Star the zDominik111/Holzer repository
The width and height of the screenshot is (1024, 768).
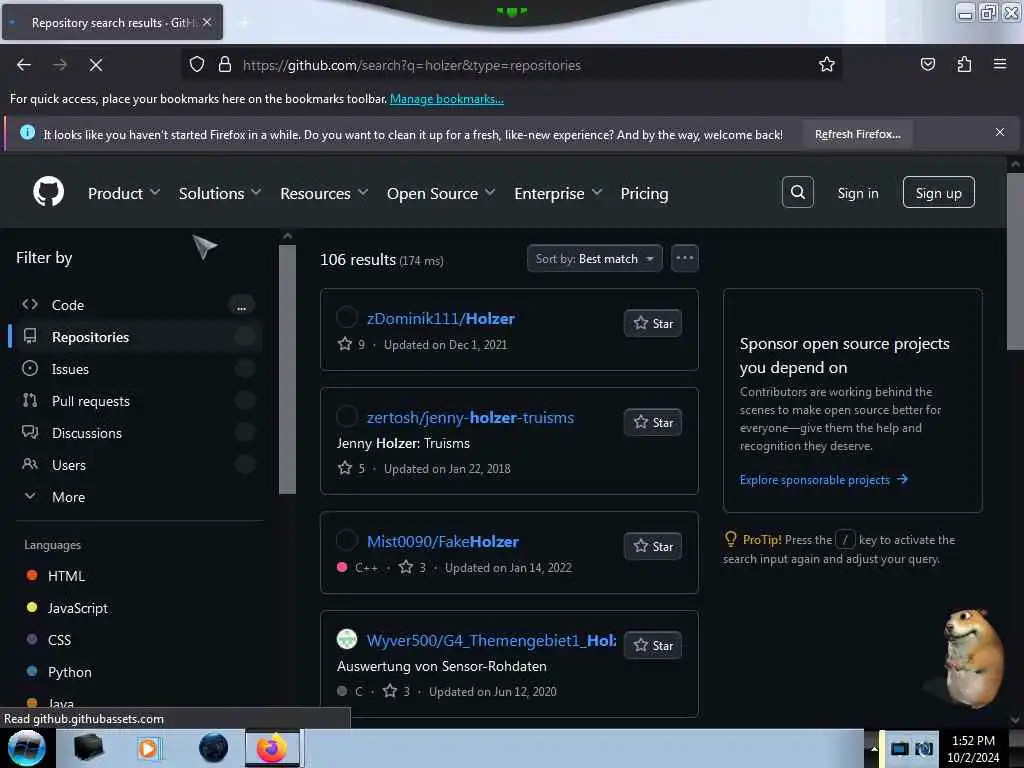(653, 323)
